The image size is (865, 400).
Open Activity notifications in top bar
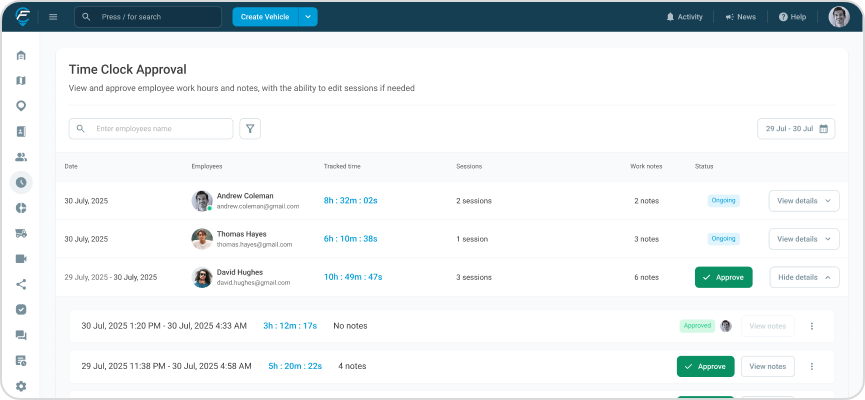pyautogui.click(x=685, y=17)
